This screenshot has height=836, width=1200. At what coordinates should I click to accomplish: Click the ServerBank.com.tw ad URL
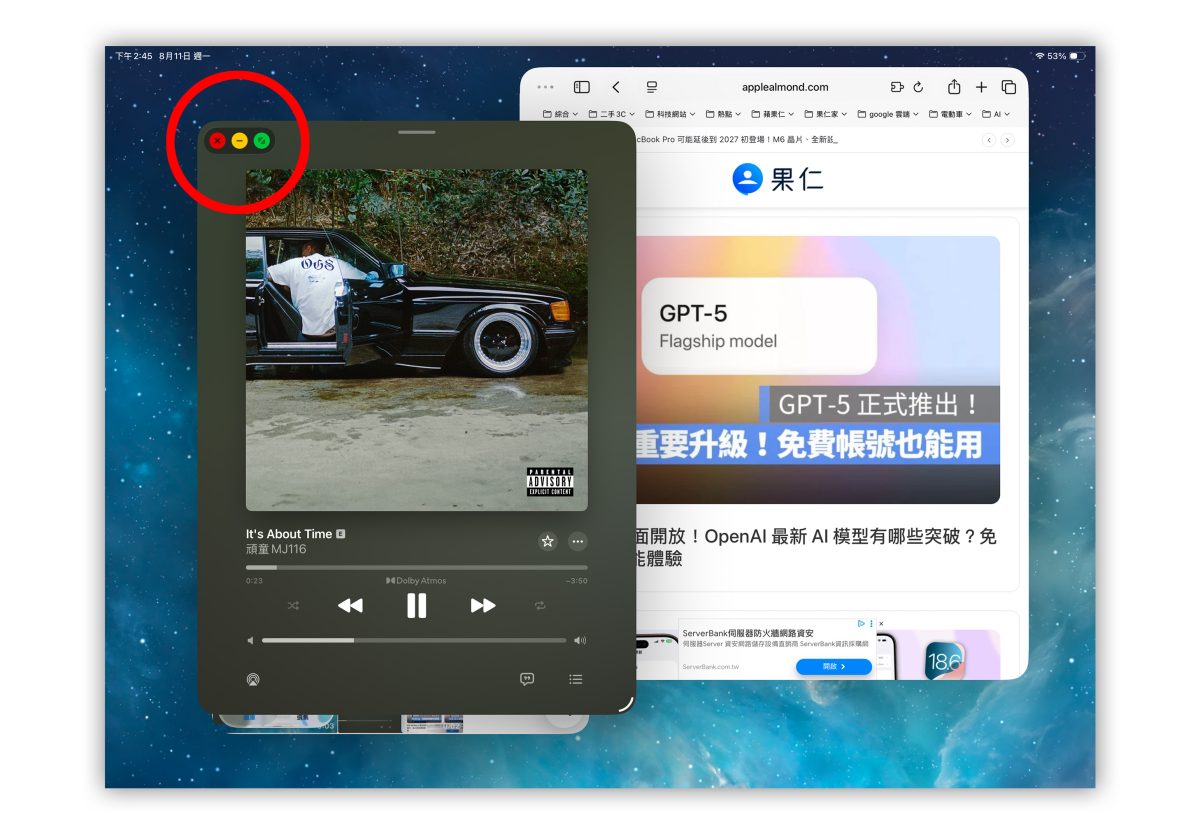click(x=709, y=666)
